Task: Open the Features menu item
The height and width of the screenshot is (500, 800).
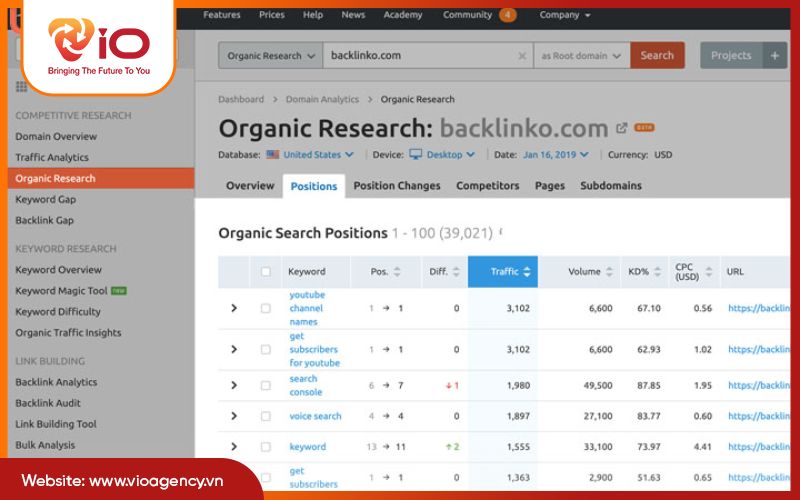Action: 221,15
